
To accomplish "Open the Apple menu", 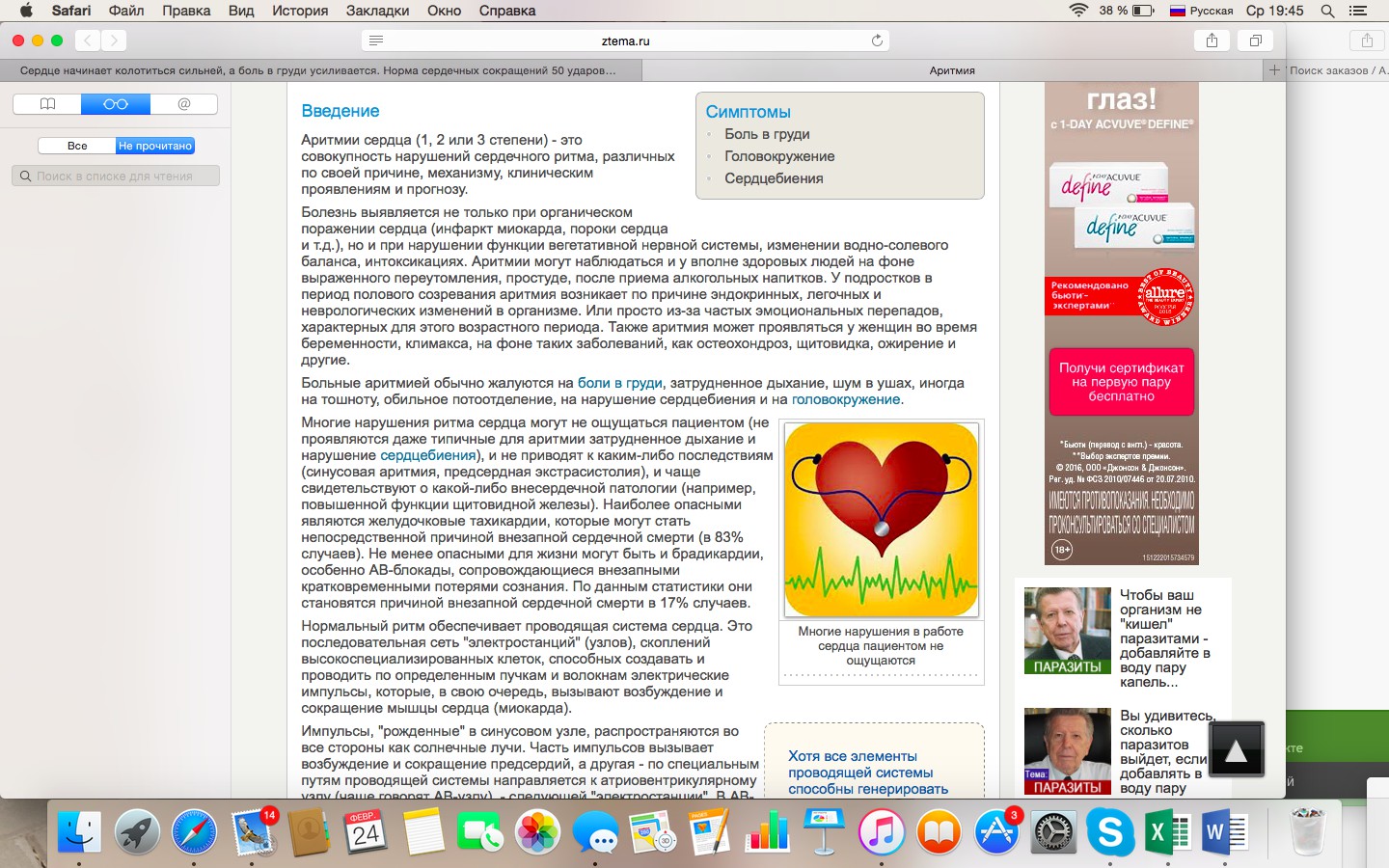I will [26, 11].
